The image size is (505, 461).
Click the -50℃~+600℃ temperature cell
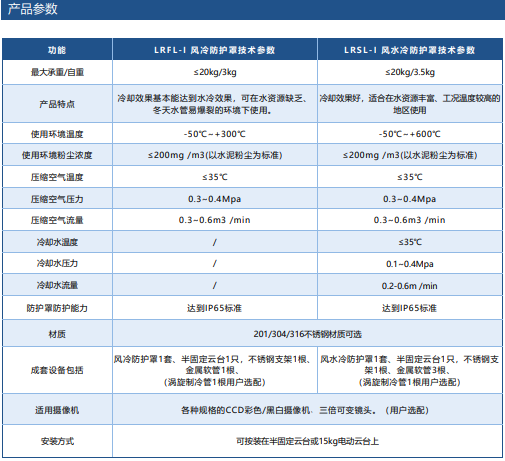410,134
